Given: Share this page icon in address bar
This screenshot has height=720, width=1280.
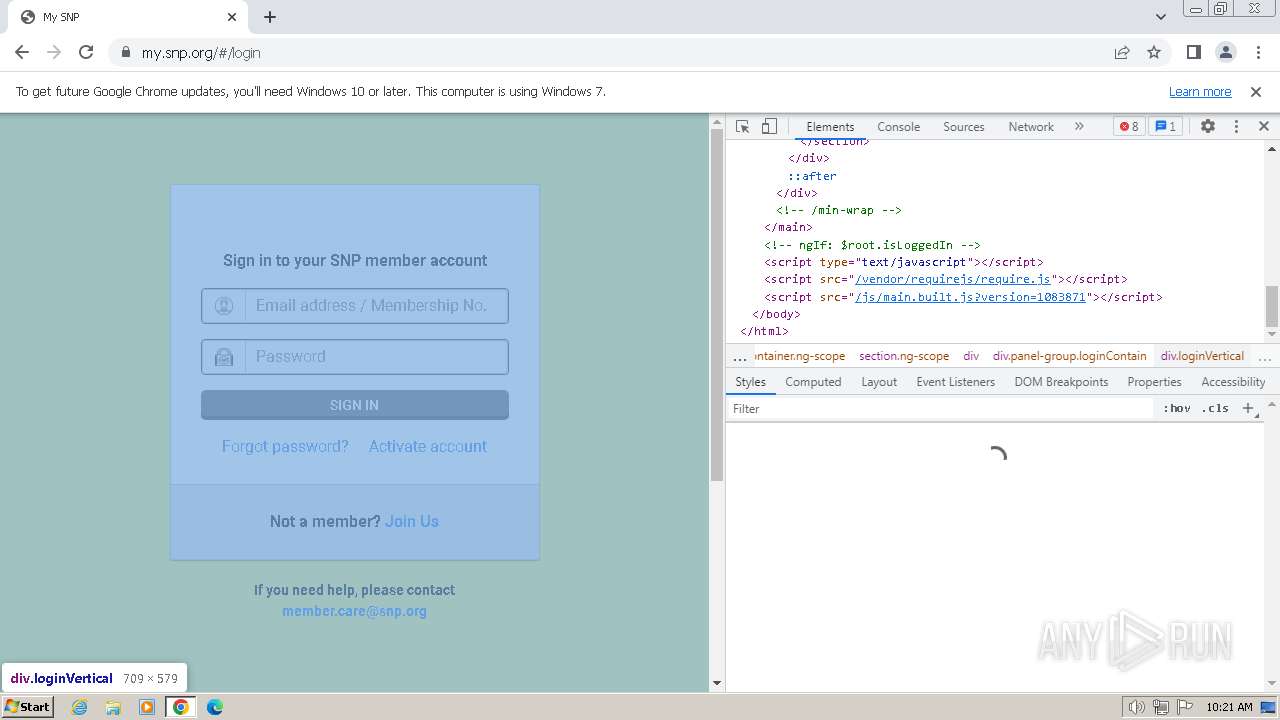Looking at the screenshot, I should tap(1122, 53).
